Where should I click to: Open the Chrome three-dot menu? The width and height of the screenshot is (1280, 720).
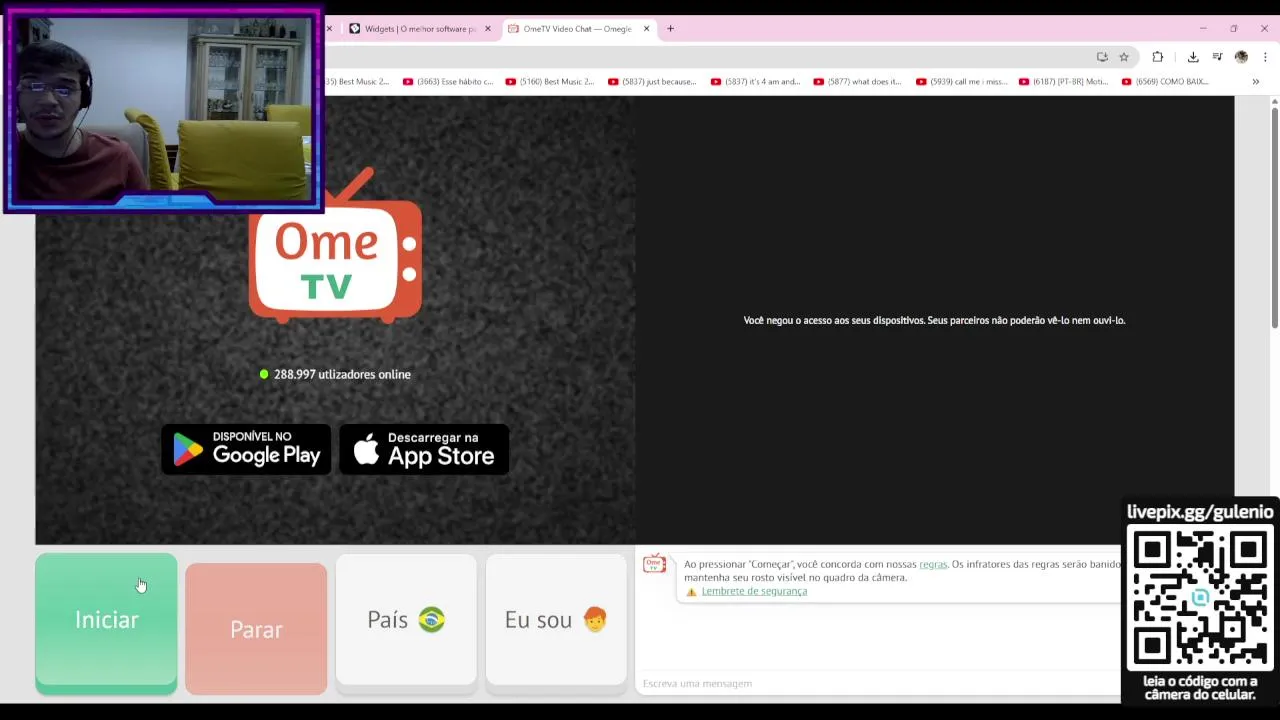(1265, 57)
